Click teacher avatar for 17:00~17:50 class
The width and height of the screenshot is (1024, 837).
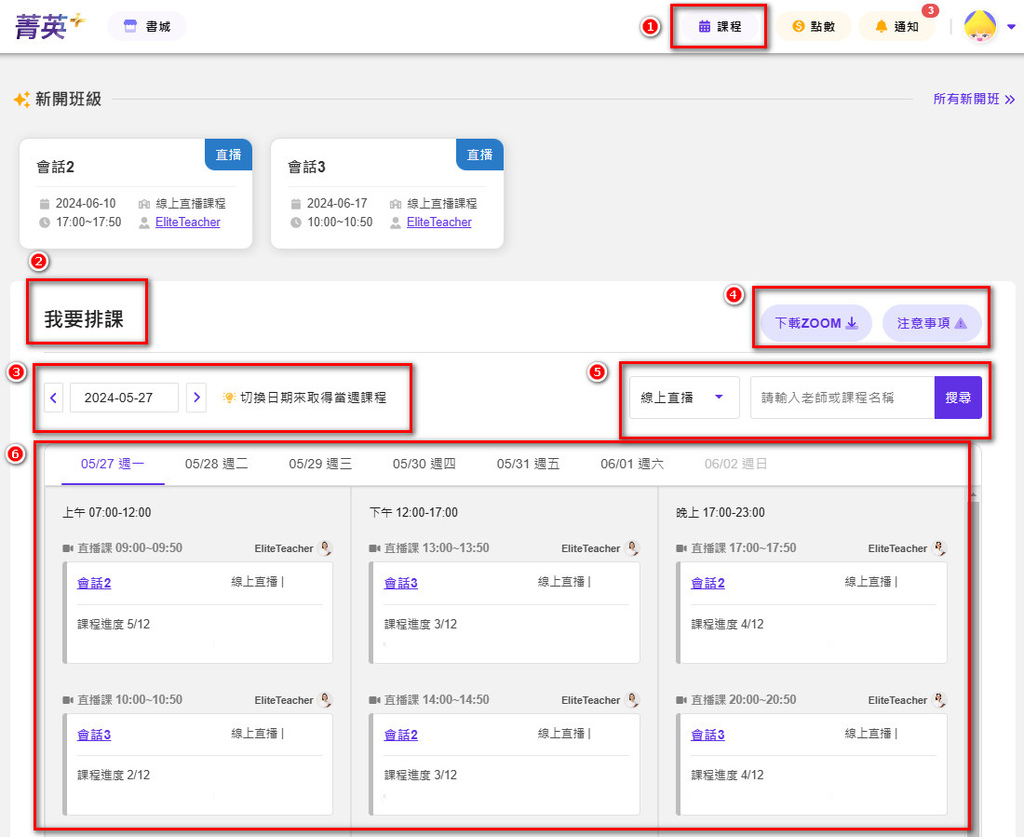tap(939, 548)
